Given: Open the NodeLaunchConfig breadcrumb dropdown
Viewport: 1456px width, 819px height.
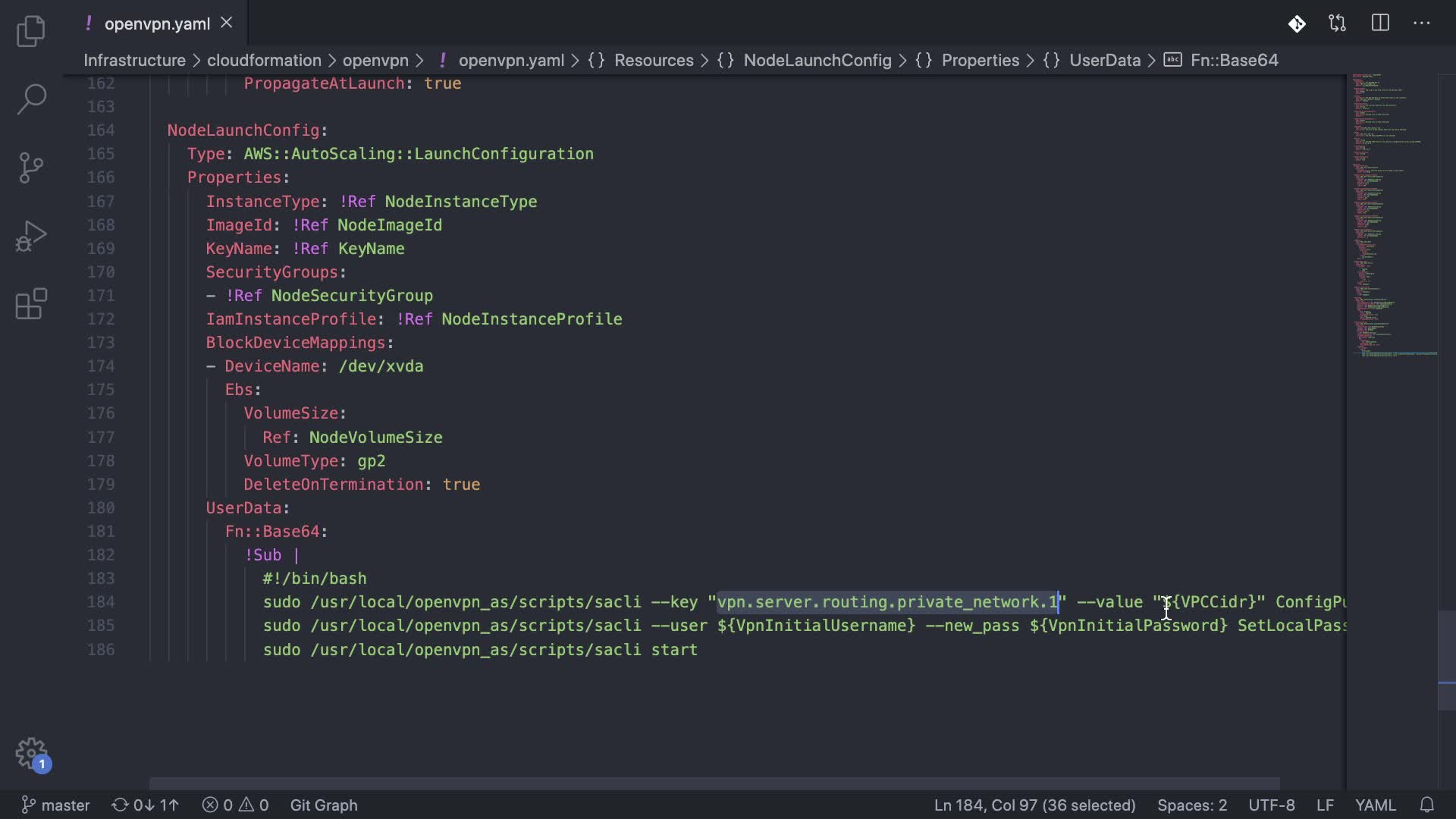Looking at the screenshot, I should [x=817, y=60].
